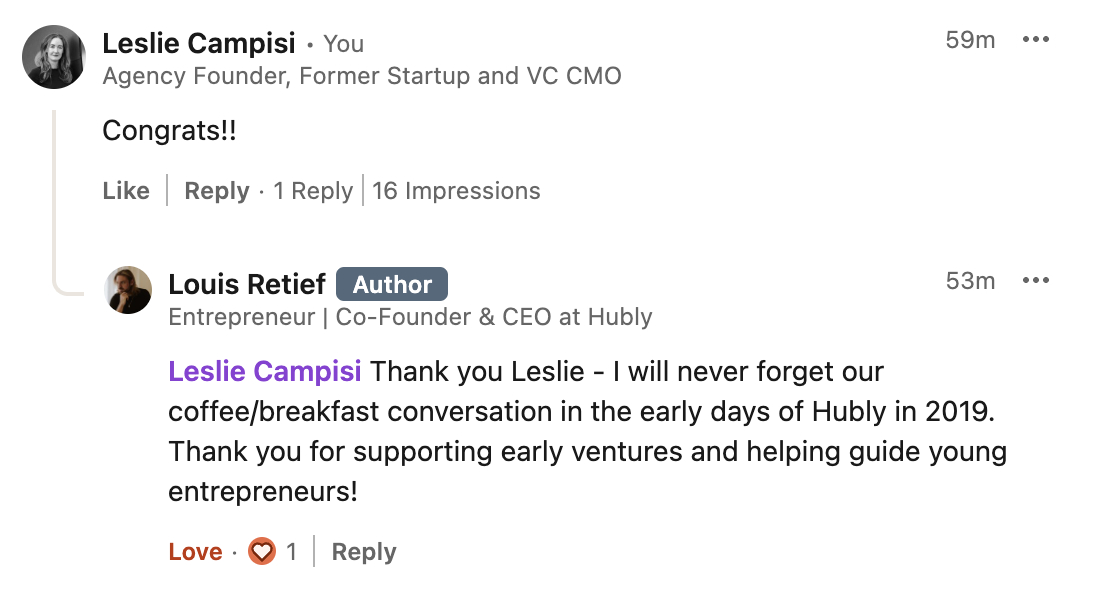Reply to Louis Retief's thank-you comment
1100x592 pixels.
point(364,552)
